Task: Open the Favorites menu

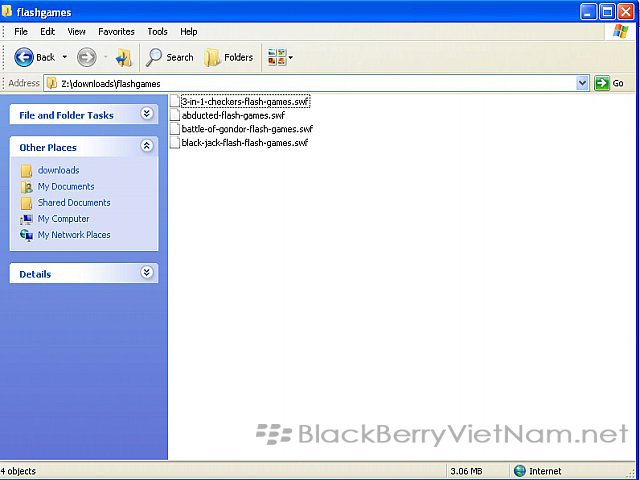Action: click(x=116, y=31)
